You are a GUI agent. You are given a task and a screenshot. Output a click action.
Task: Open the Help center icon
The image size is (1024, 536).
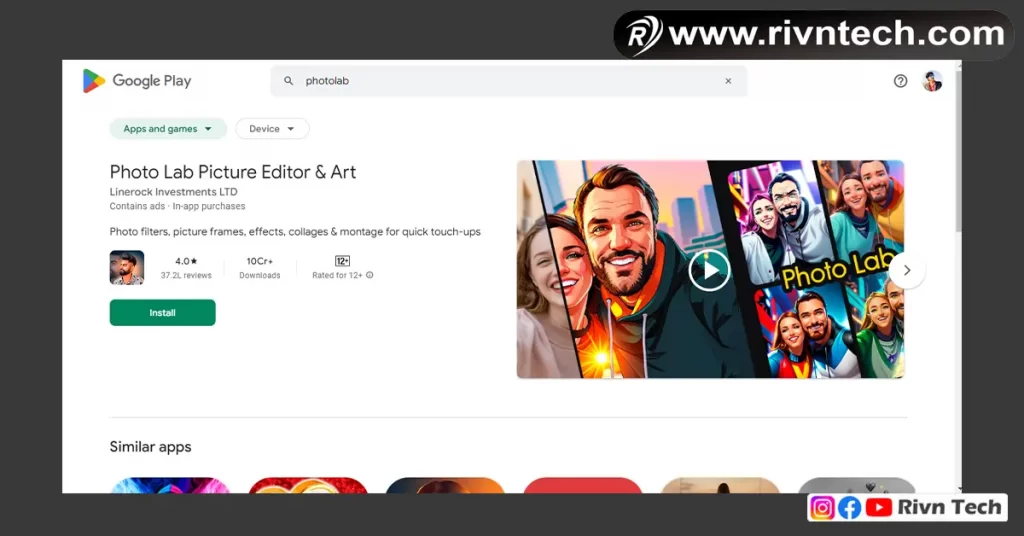(901, 81)
